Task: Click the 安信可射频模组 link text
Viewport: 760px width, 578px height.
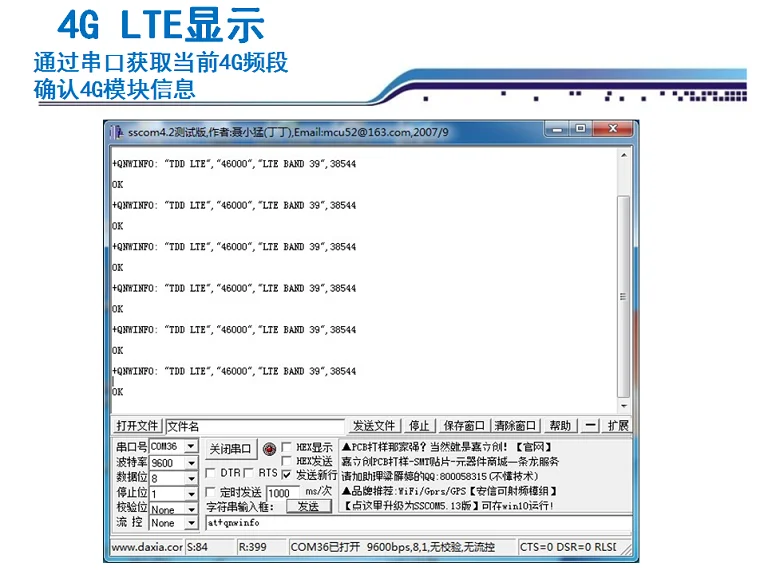Action: click(513, 491)
